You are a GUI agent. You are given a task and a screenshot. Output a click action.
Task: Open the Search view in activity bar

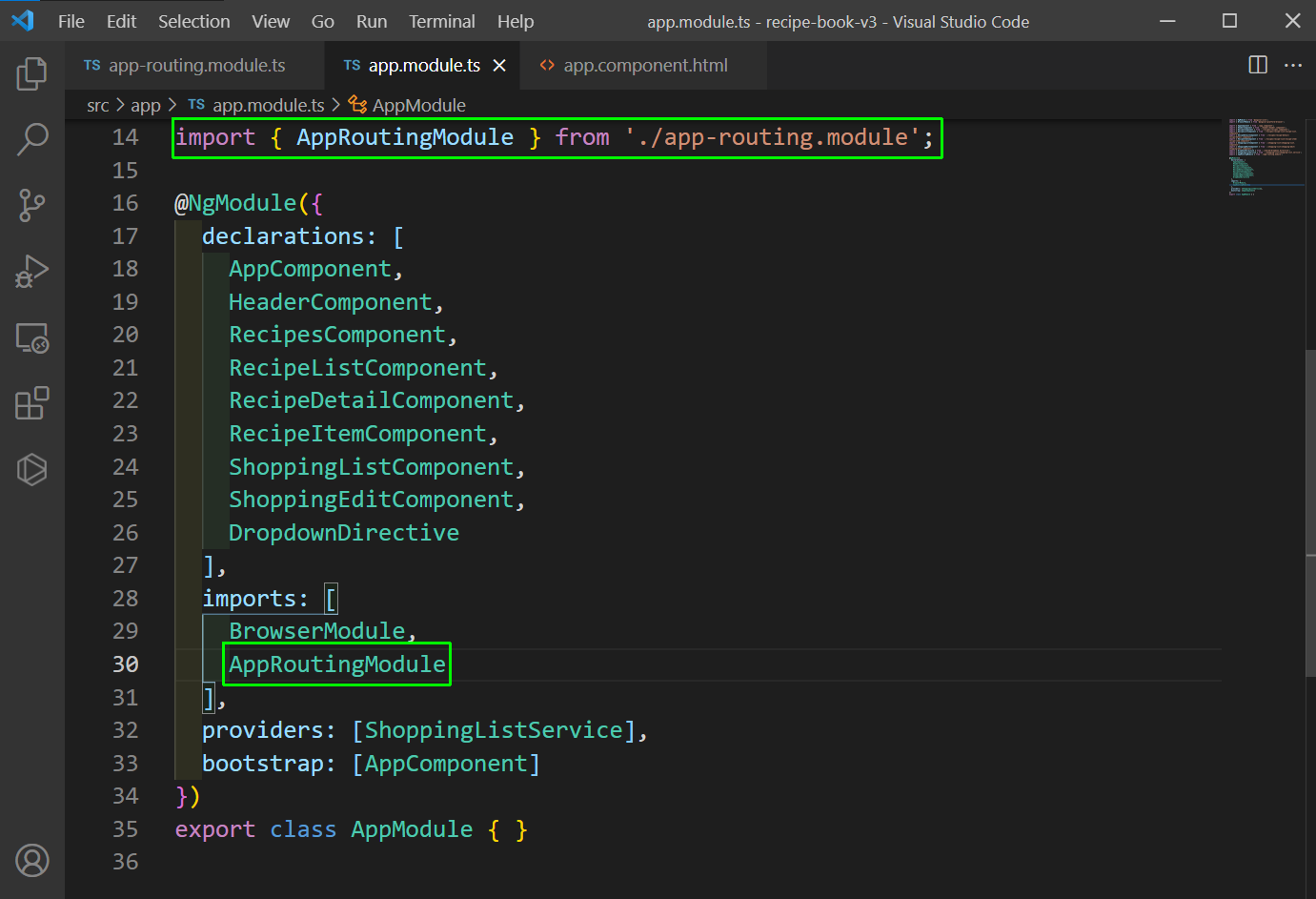(x=31, y=139)
